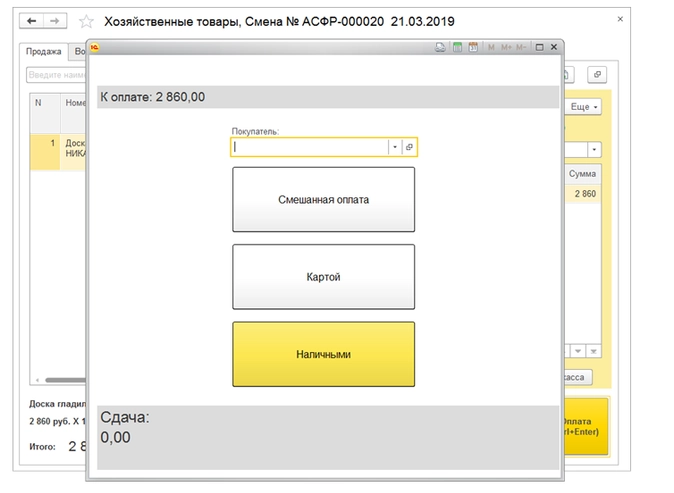
Task: Click the partly hidden касса button
Action: (578, 377)
